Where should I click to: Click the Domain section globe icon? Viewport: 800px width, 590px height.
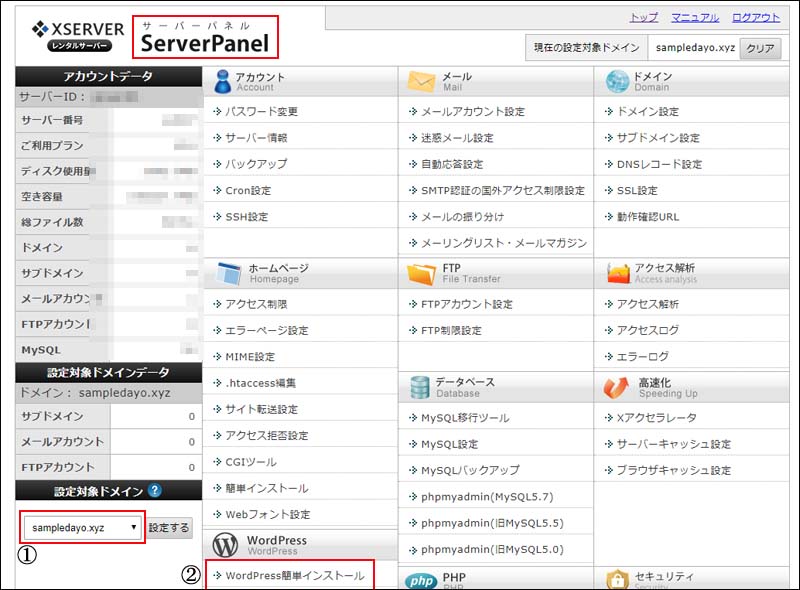coord(617,82)
